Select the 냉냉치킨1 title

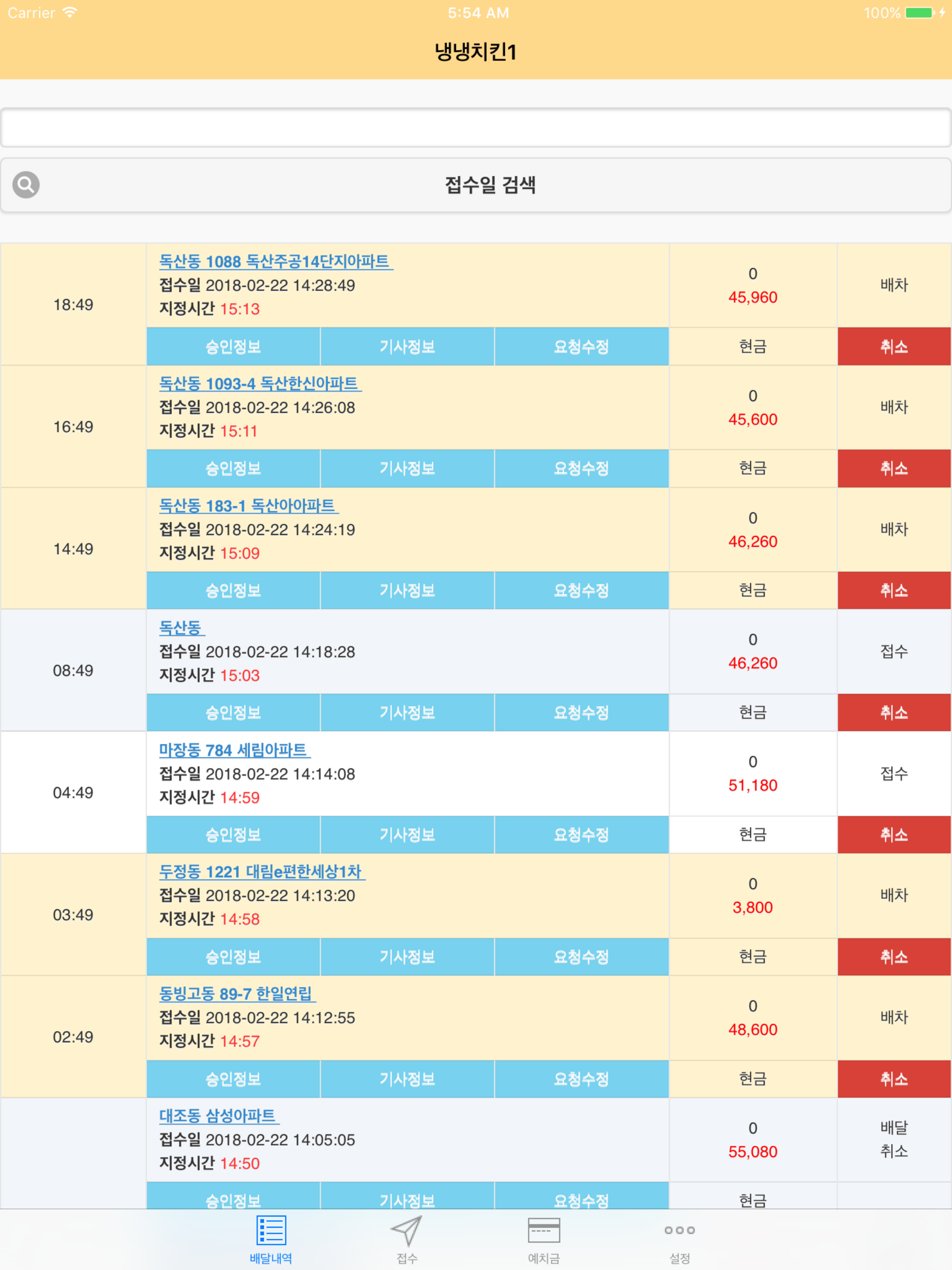click(x=476, y=52)
